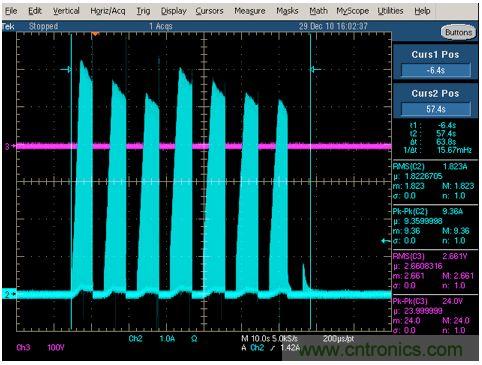
Task: Open the Horiz/Acq menu
Action: 108,11
